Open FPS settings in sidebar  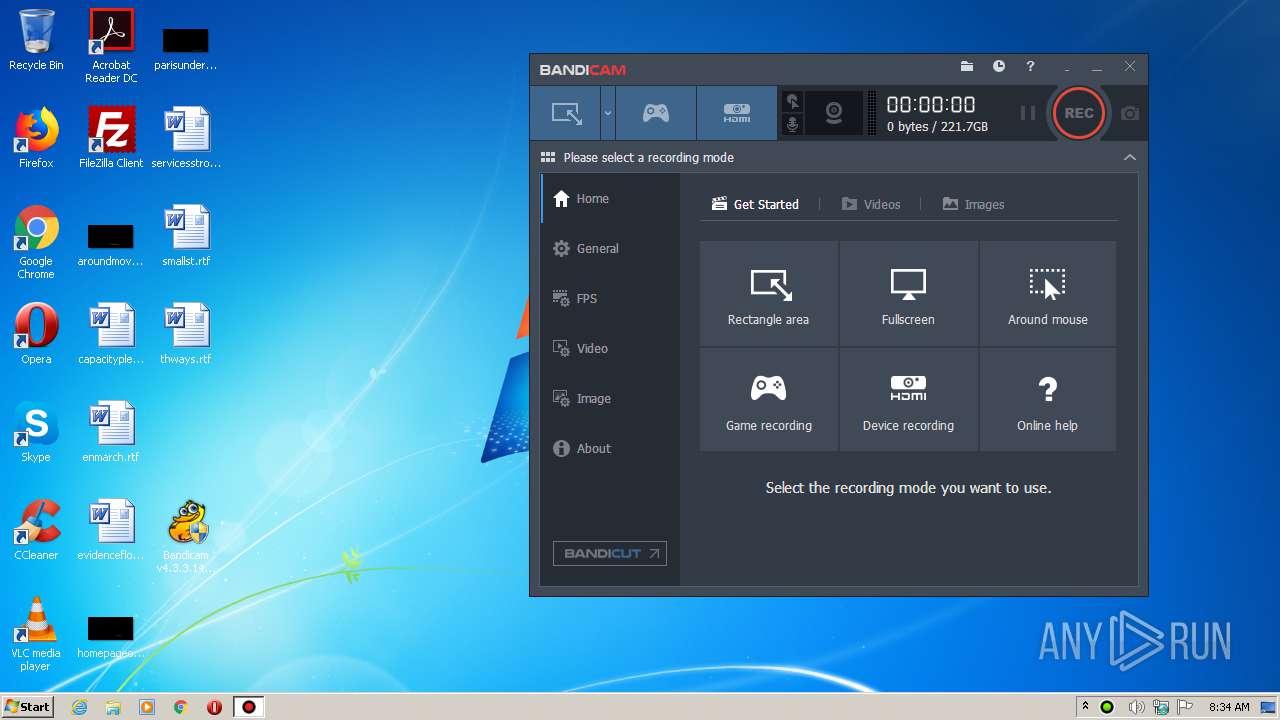click(x=610, y=298)
